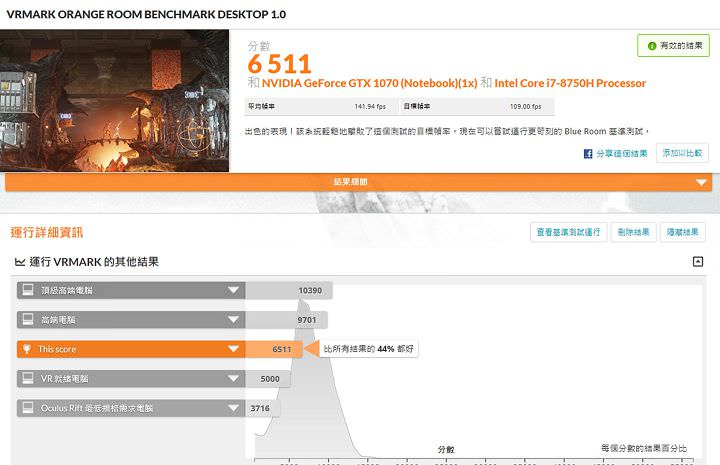This screenshot has width=720, height=465.
Task: Click the monitor icon on 頂級高端電腦 row
Action: [x=28, y=290]
